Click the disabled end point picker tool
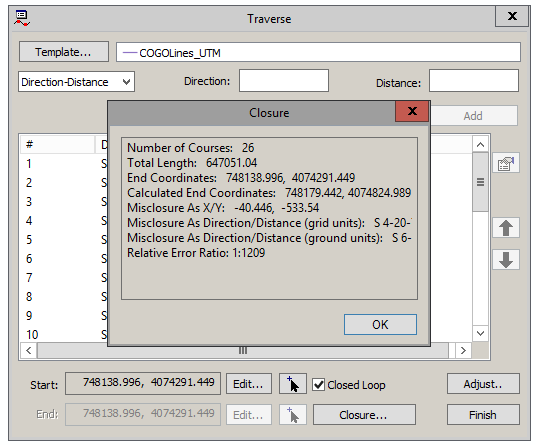Image resolution: width=536 pixels, height=445 pixels. (293, 415)
